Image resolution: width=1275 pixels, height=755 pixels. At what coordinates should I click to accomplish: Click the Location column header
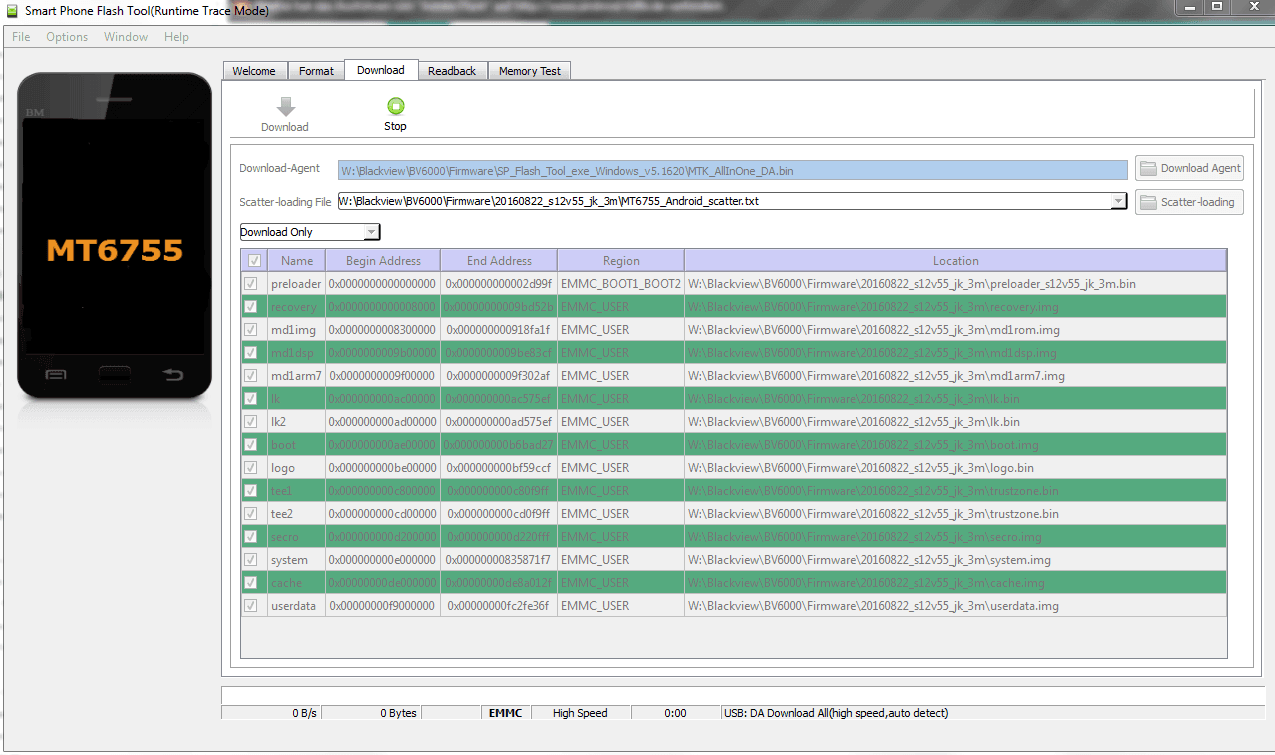(956, 261)
